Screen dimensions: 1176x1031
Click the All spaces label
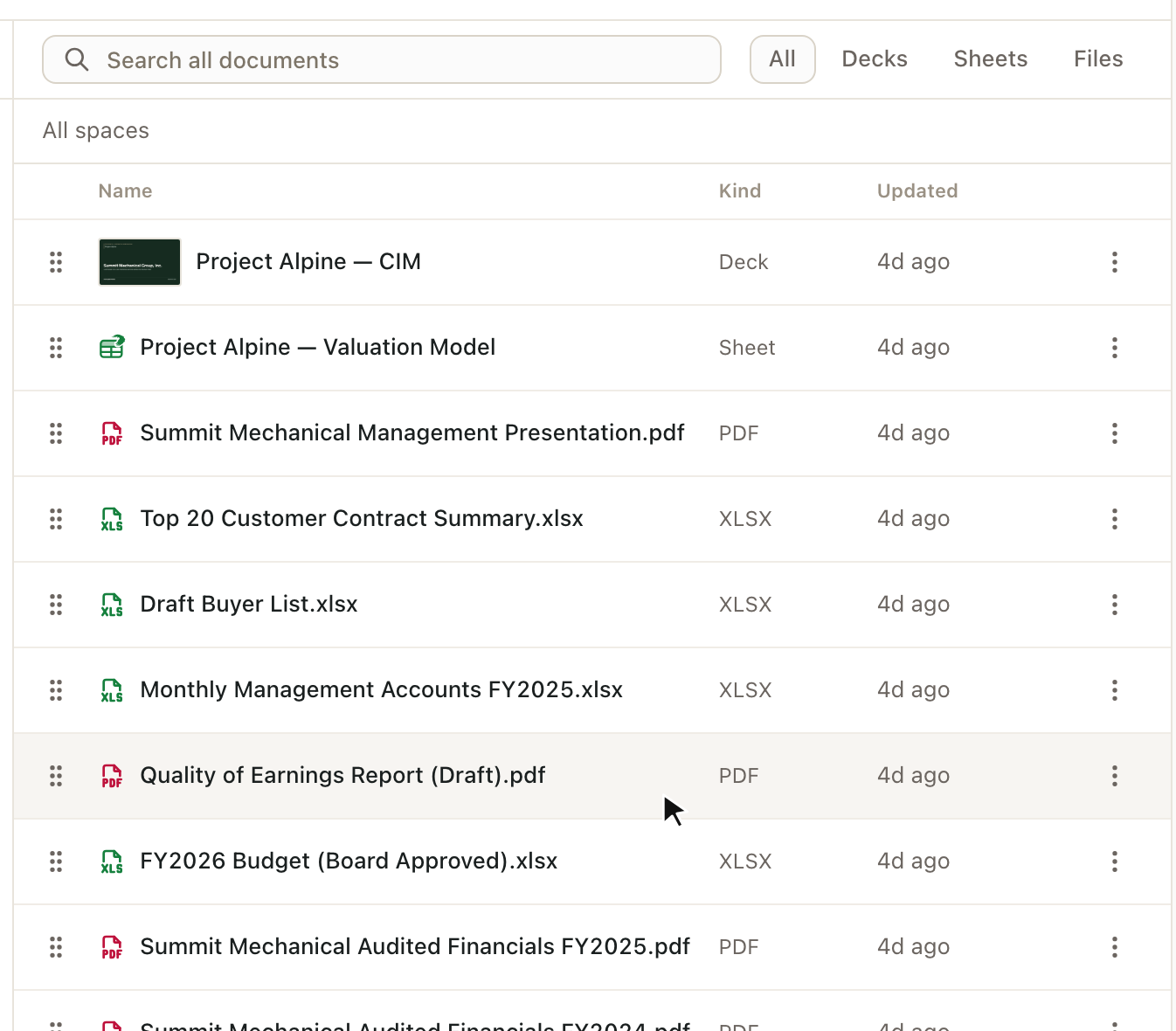click(96, 131)
